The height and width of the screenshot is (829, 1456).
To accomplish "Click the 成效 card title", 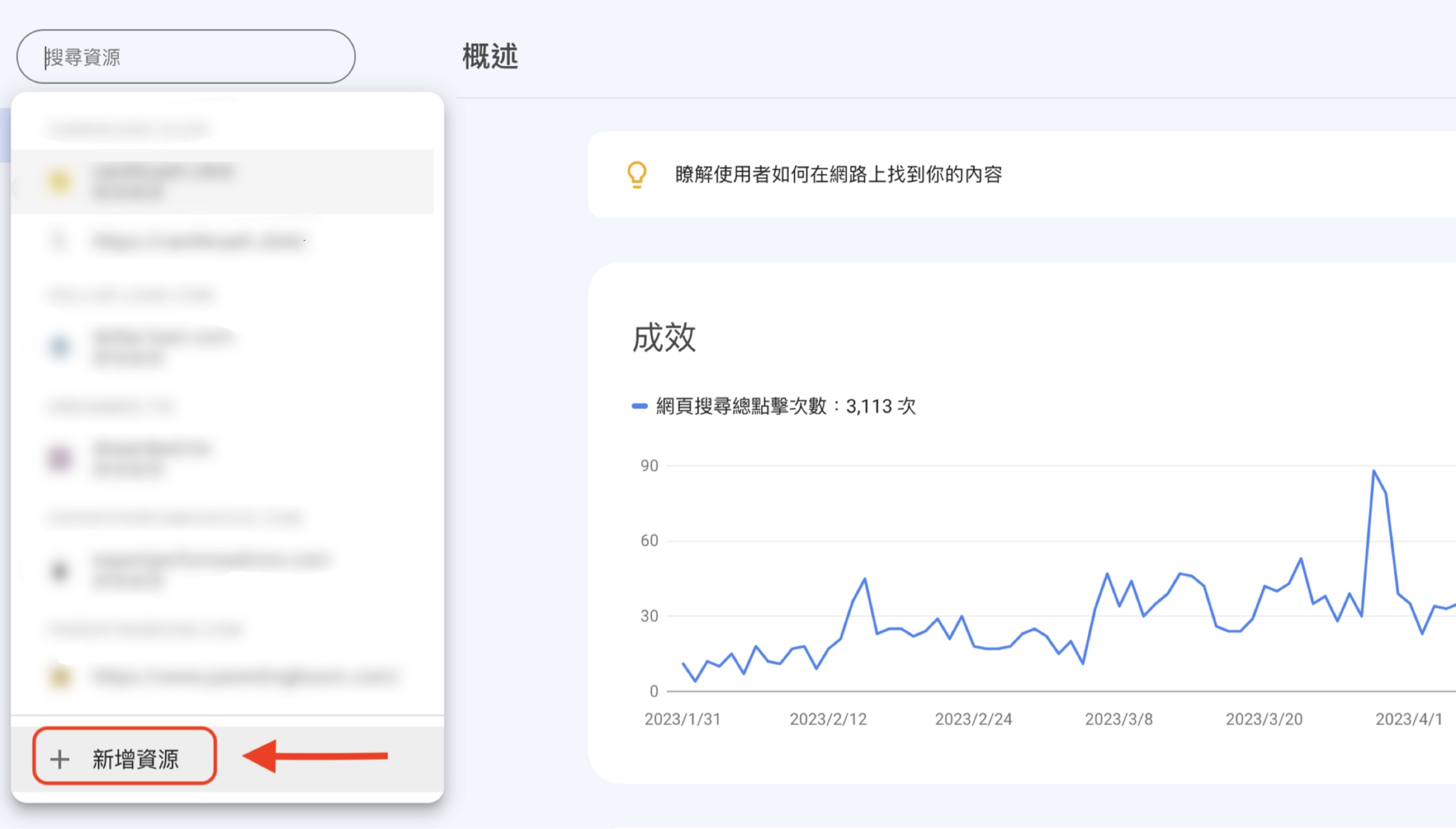I will [x=663, y=337].
